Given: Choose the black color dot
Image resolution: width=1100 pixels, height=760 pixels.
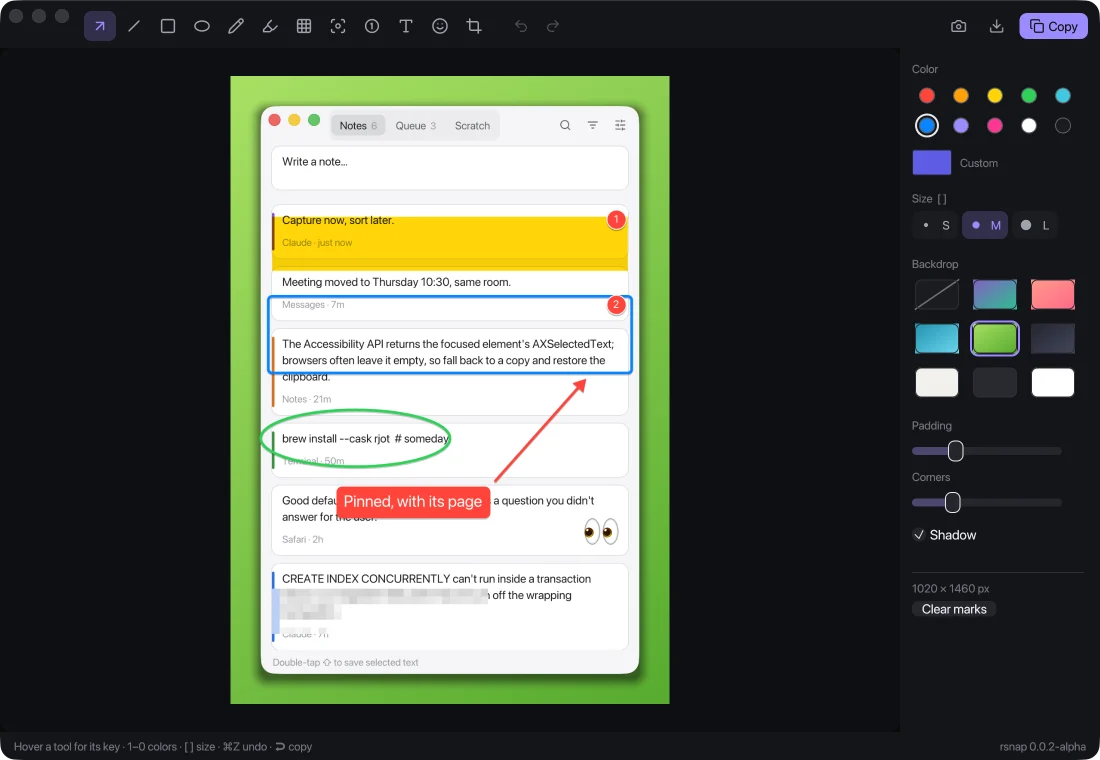Looking at the screenshot, I should 1063,126.
